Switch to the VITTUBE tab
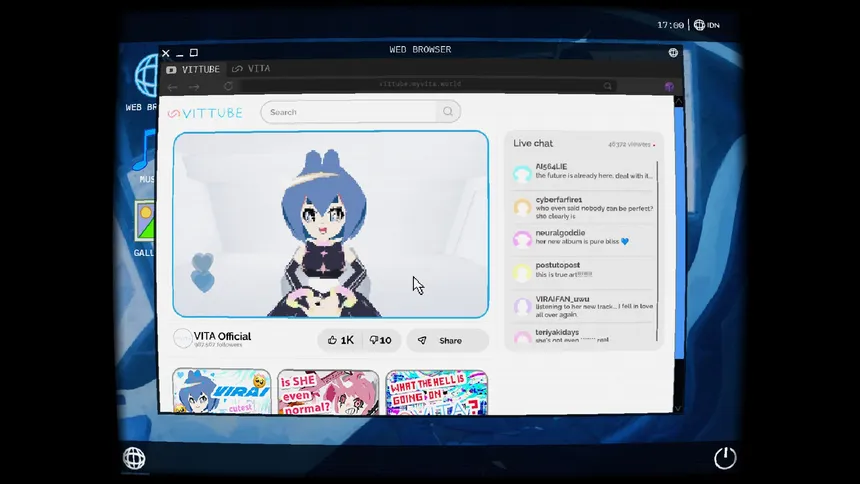The image size is (860, 484). (193, 69)
